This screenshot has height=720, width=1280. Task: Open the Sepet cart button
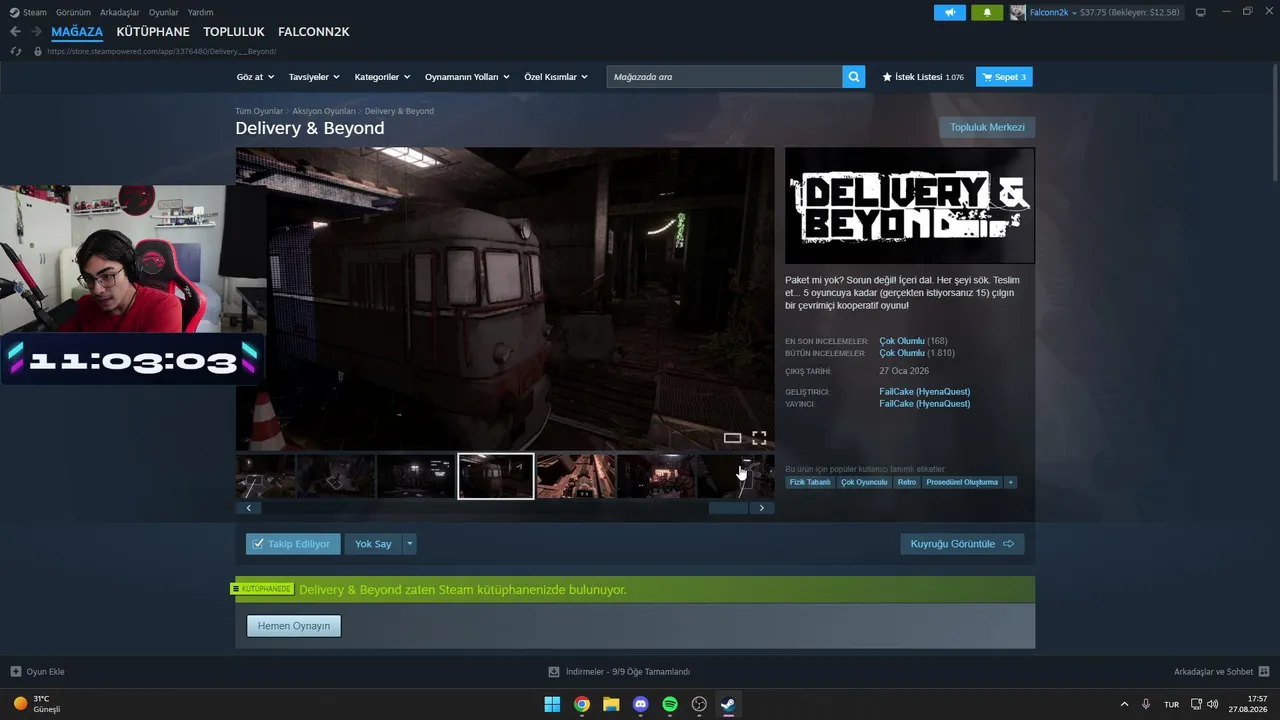click(x=1005, y=77)
